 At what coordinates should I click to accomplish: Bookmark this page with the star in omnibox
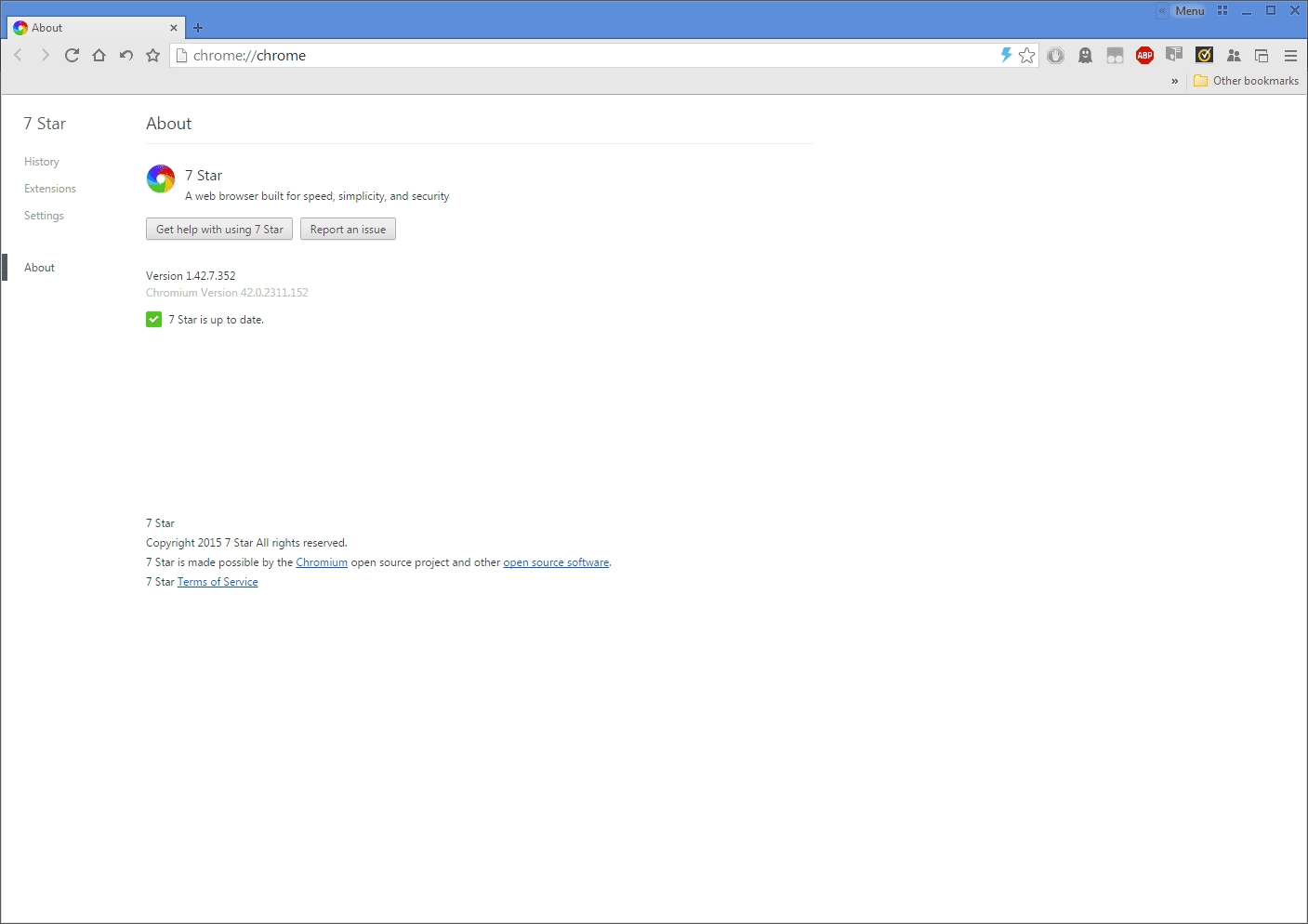[1026, 56]
